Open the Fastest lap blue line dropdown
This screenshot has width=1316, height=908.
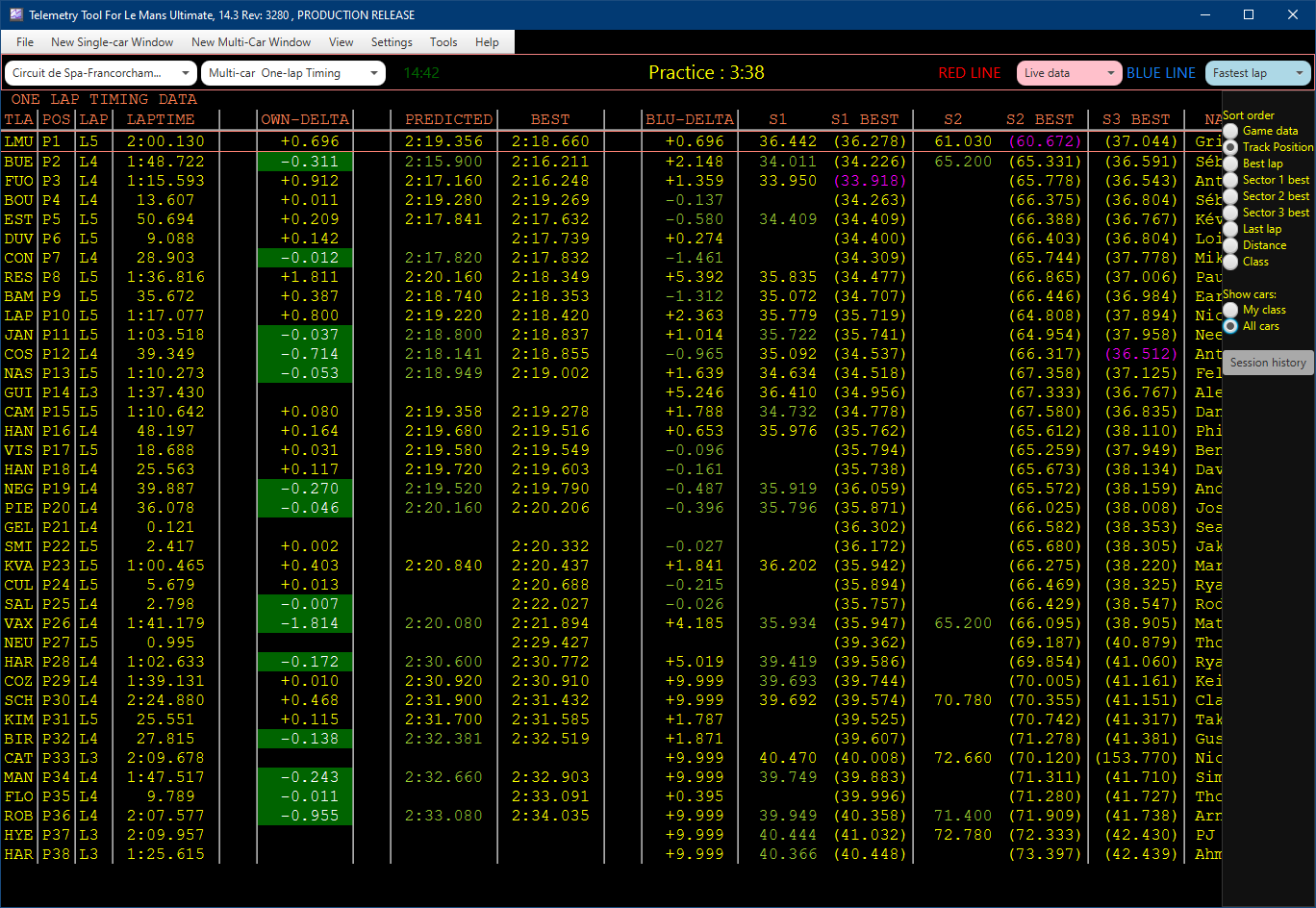[1258, 73]
